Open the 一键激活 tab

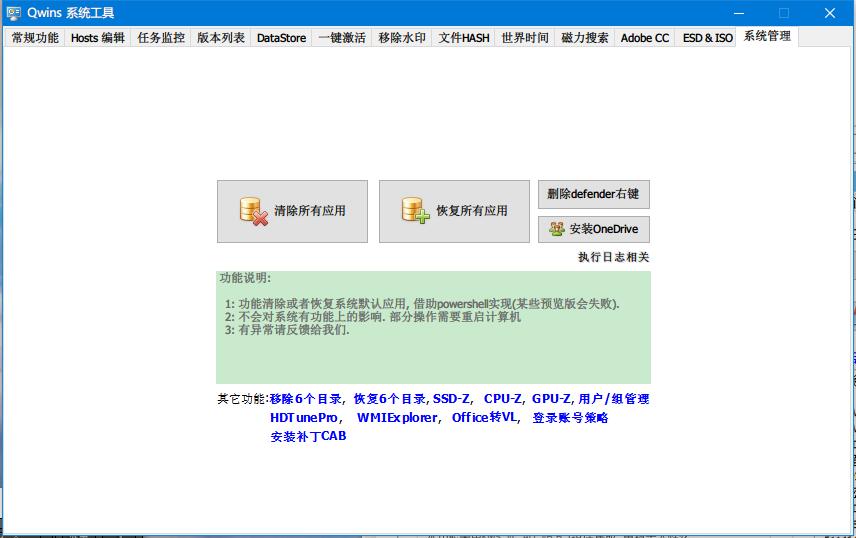point(342,38)
